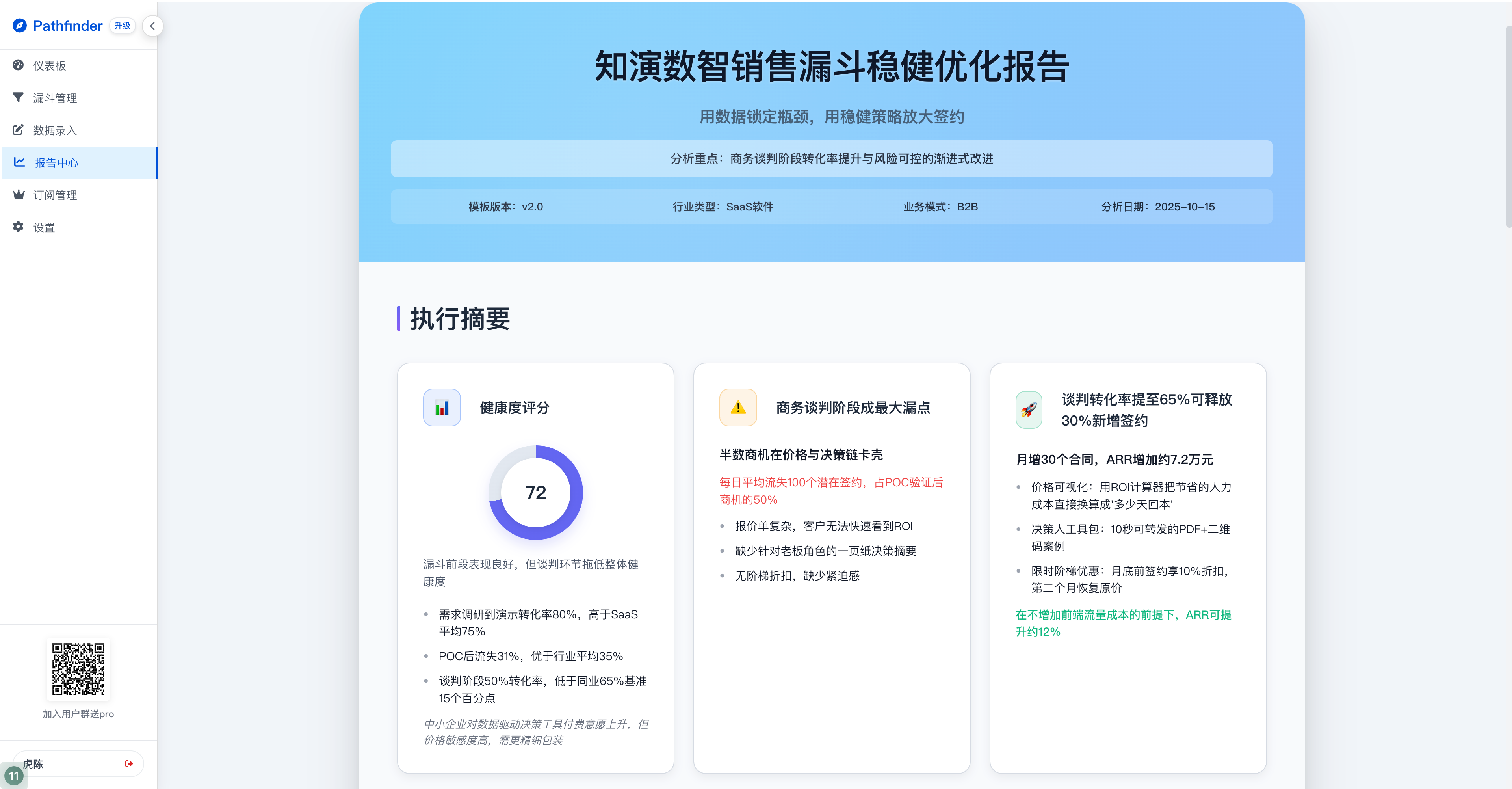Click the QR code image
The width and height of the screenshot is (1512, 789).
tap(78, 669)
